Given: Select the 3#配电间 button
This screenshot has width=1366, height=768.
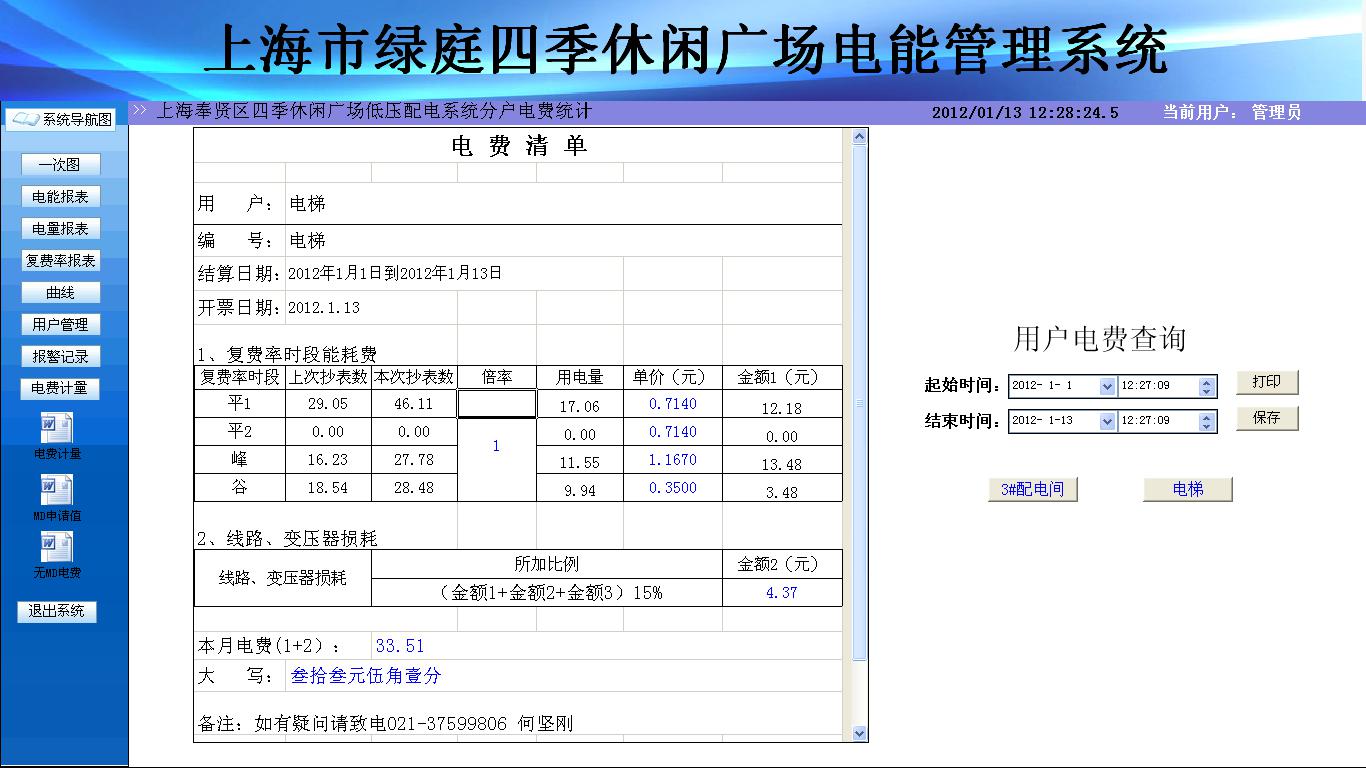Looking at the screenshot, I should [1032, 489].
